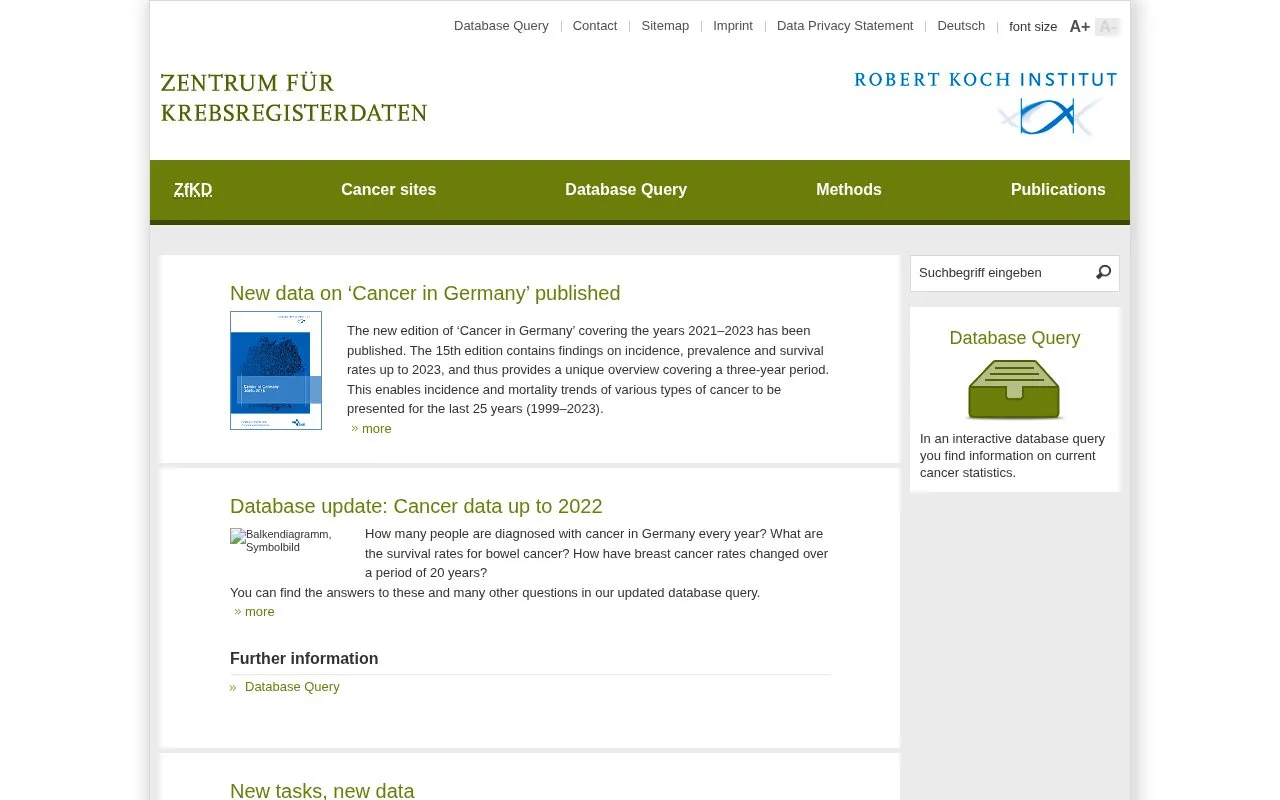Open the Cancer sites menu

point(389,190)
